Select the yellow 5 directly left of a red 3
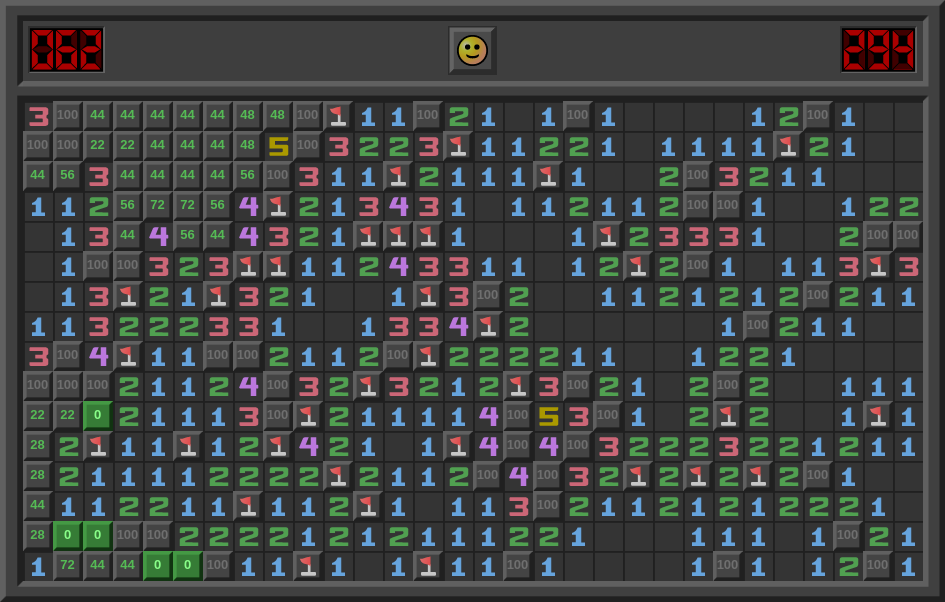Viewport: 945px width, 602px height. [548, 416]
